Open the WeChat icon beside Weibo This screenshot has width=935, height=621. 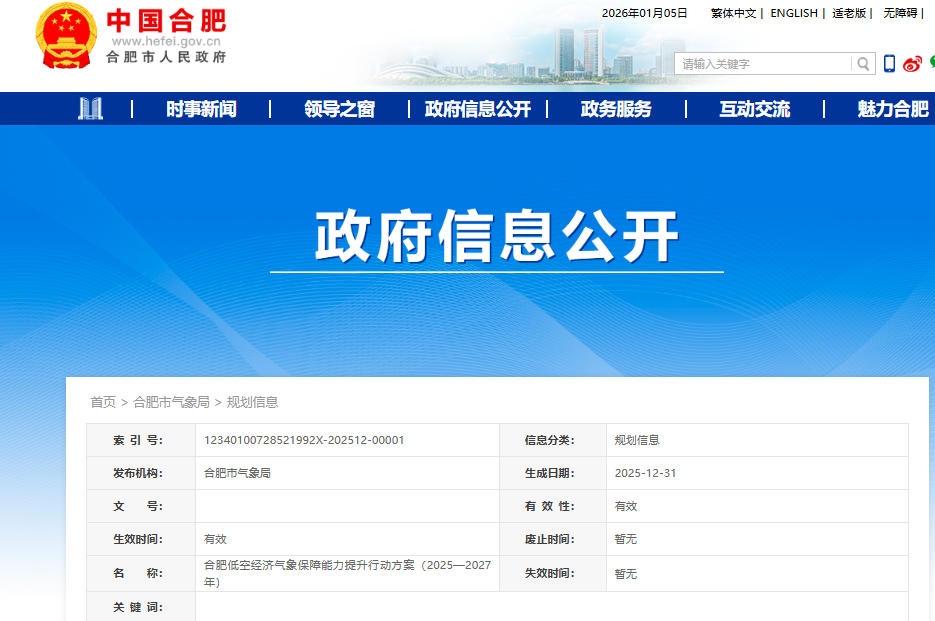click(930, 63)
